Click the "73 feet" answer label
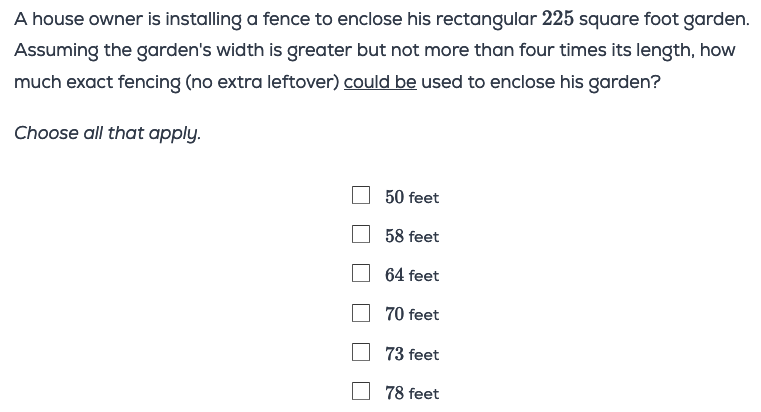This screenshot has width=761, height=412. tap(412, 354)
